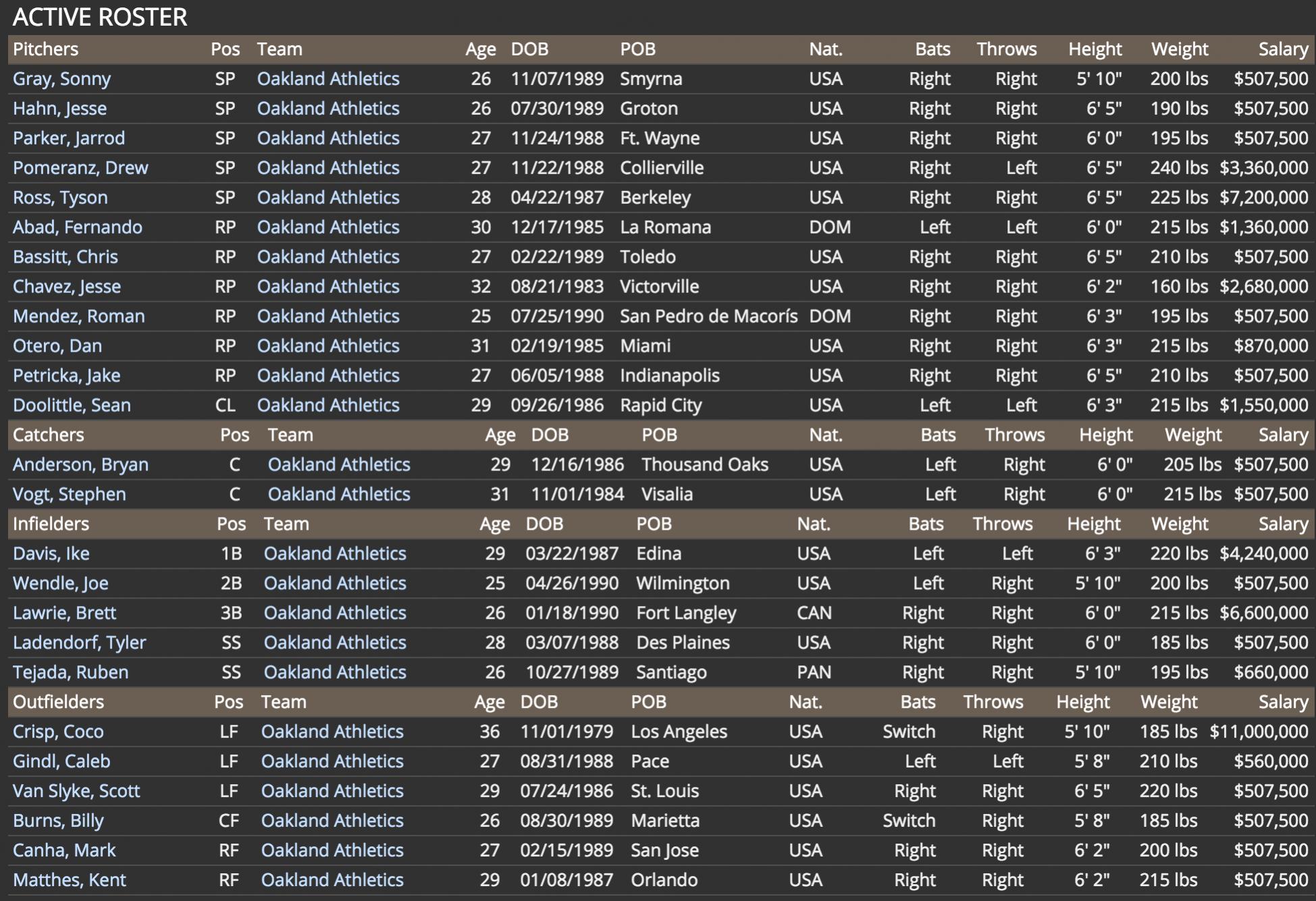
Task: Click the Pos header in Infielders section
Action: coord(231,524)
